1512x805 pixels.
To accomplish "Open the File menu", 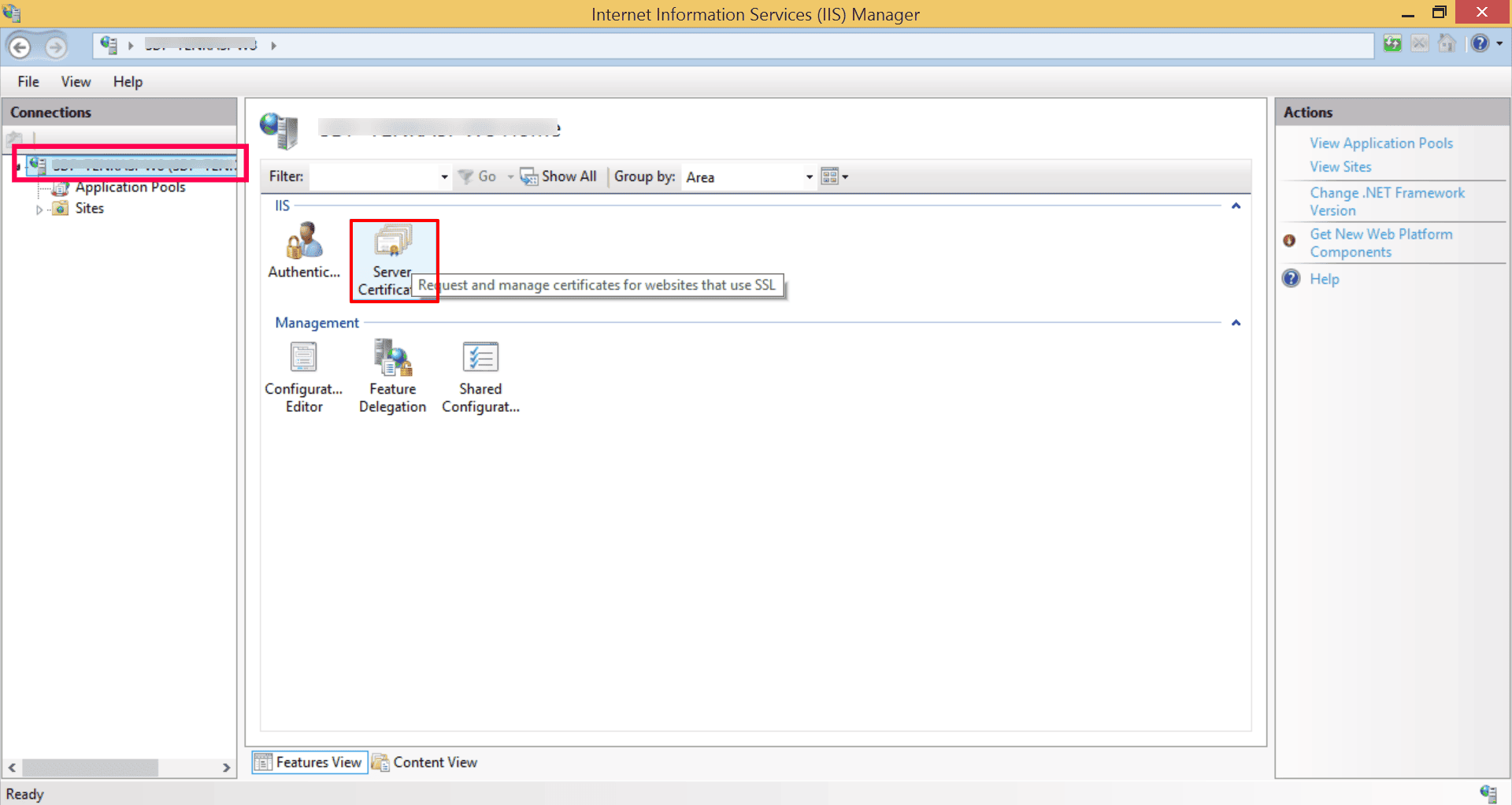I will [x=28, y=82].
